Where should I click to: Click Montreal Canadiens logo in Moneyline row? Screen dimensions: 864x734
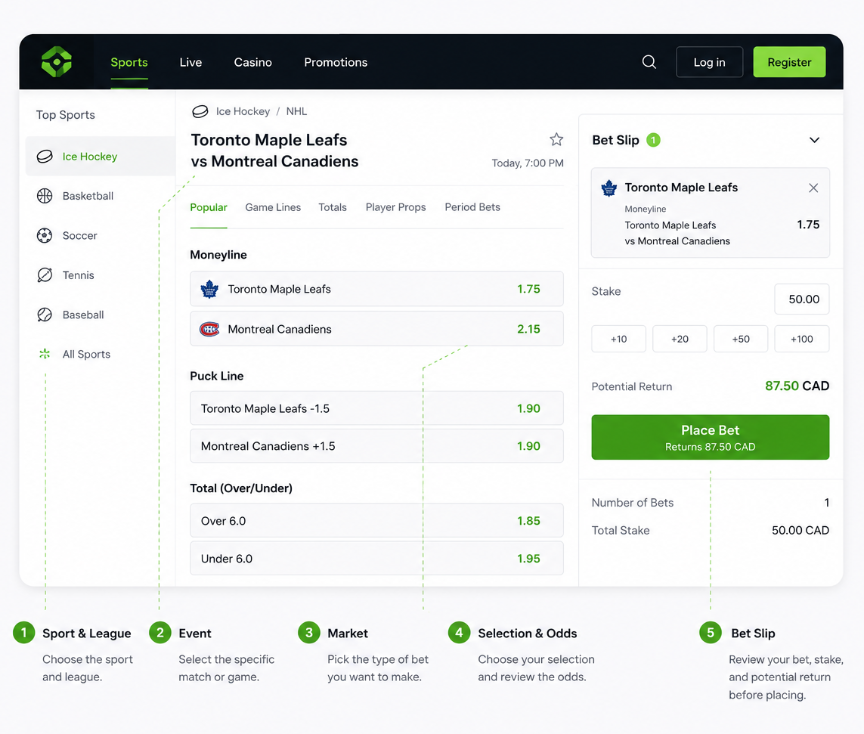(209, 329)
